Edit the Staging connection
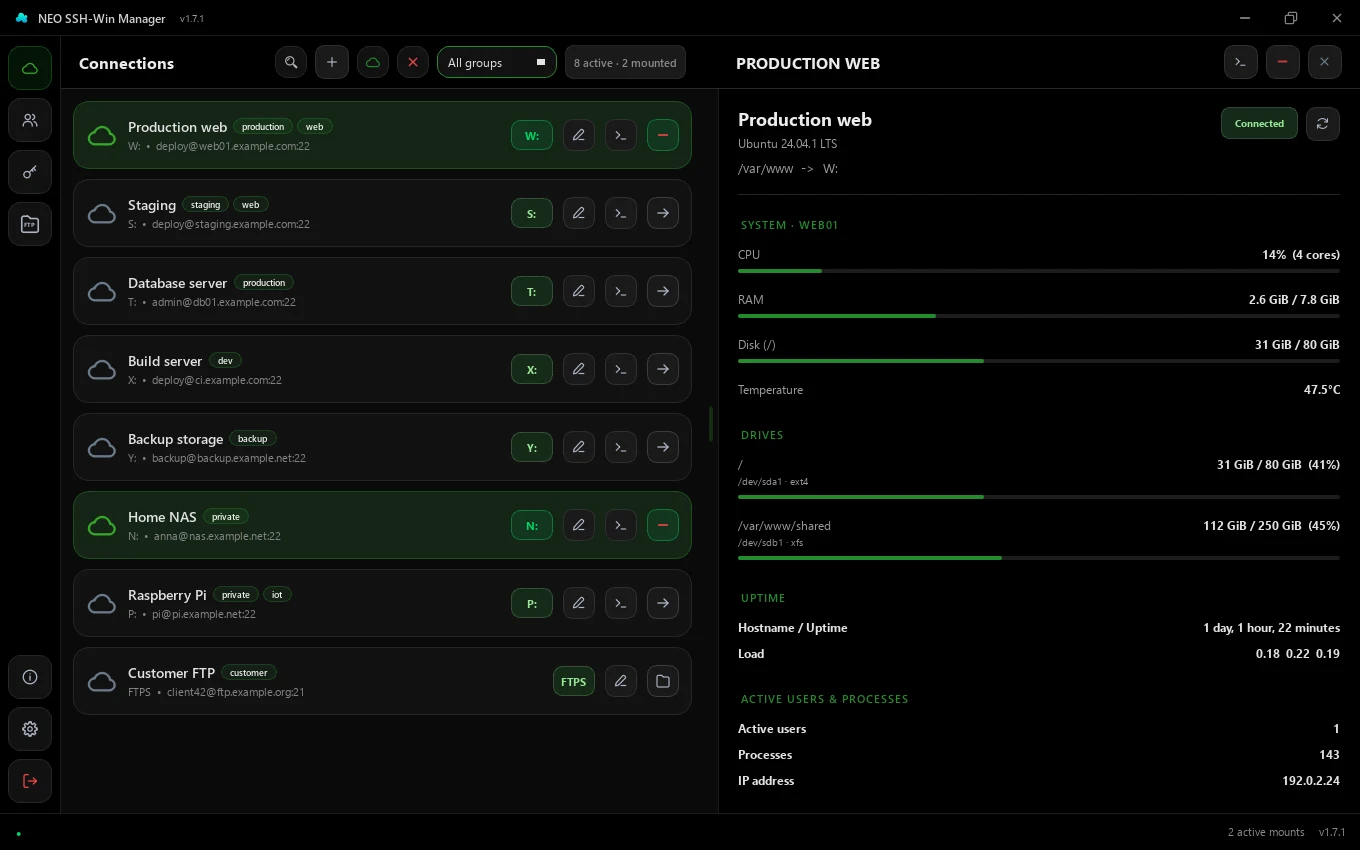The image size is (1360, 850). click(x=579, y=213)
